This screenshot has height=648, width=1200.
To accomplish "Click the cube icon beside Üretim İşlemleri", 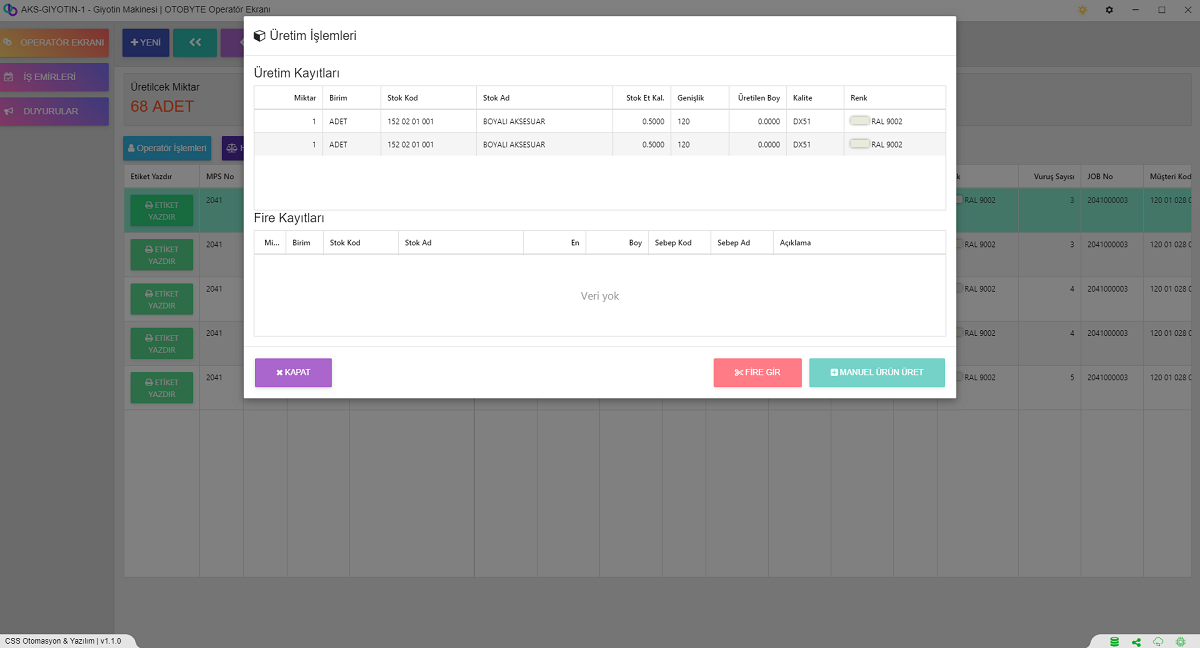I will point(259,36).
